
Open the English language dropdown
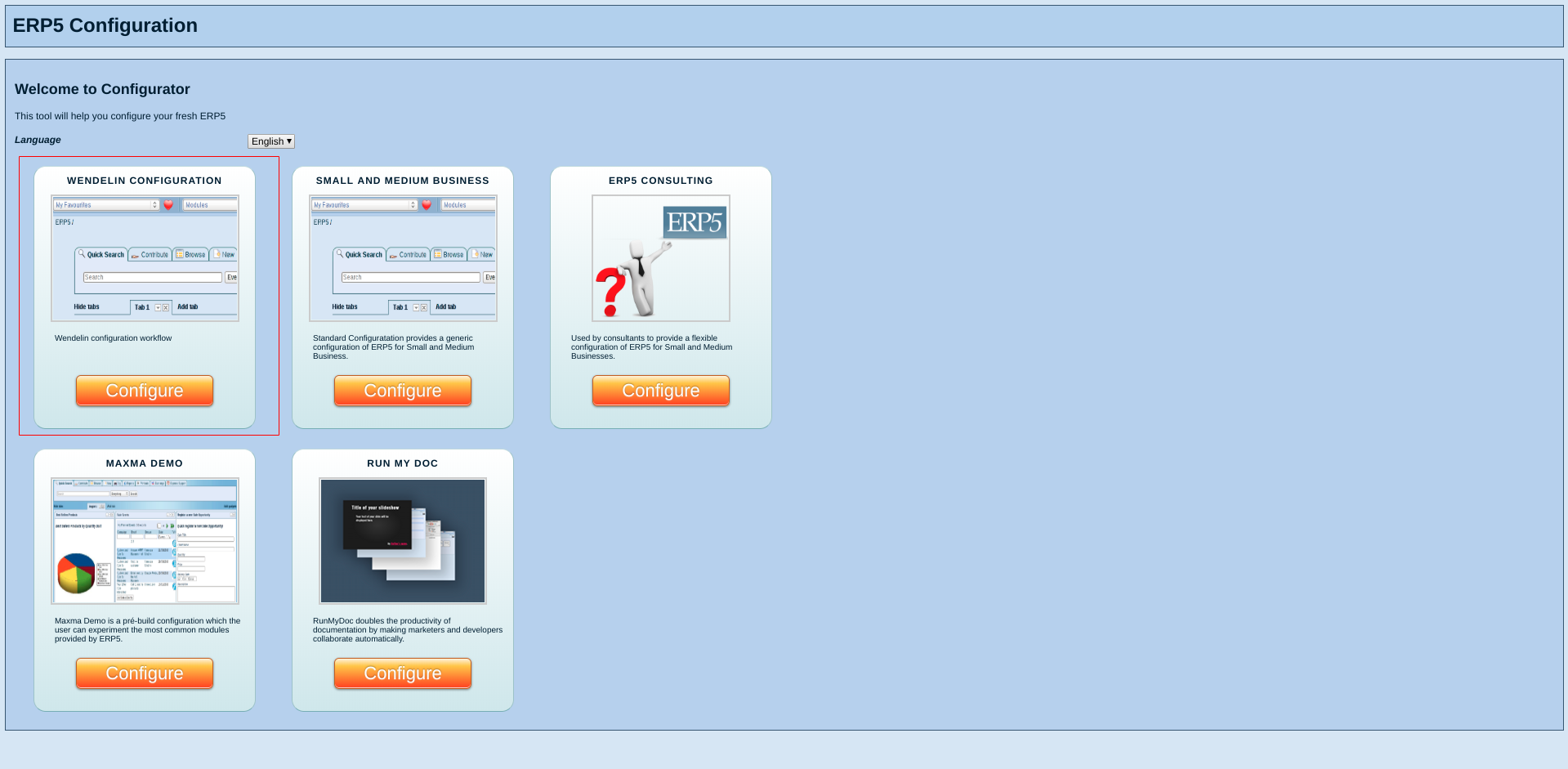pos(270,141)
